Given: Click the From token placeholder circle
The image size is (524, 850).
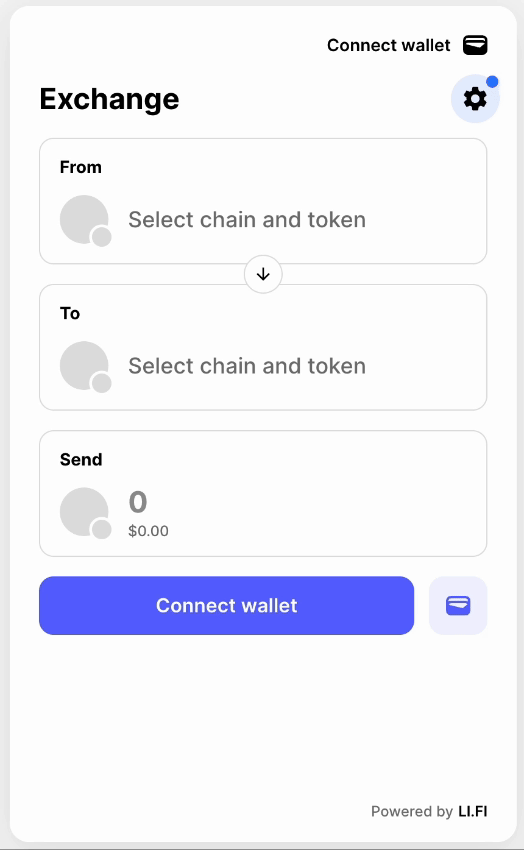Looking at the screenshot, I should (84, 220).
